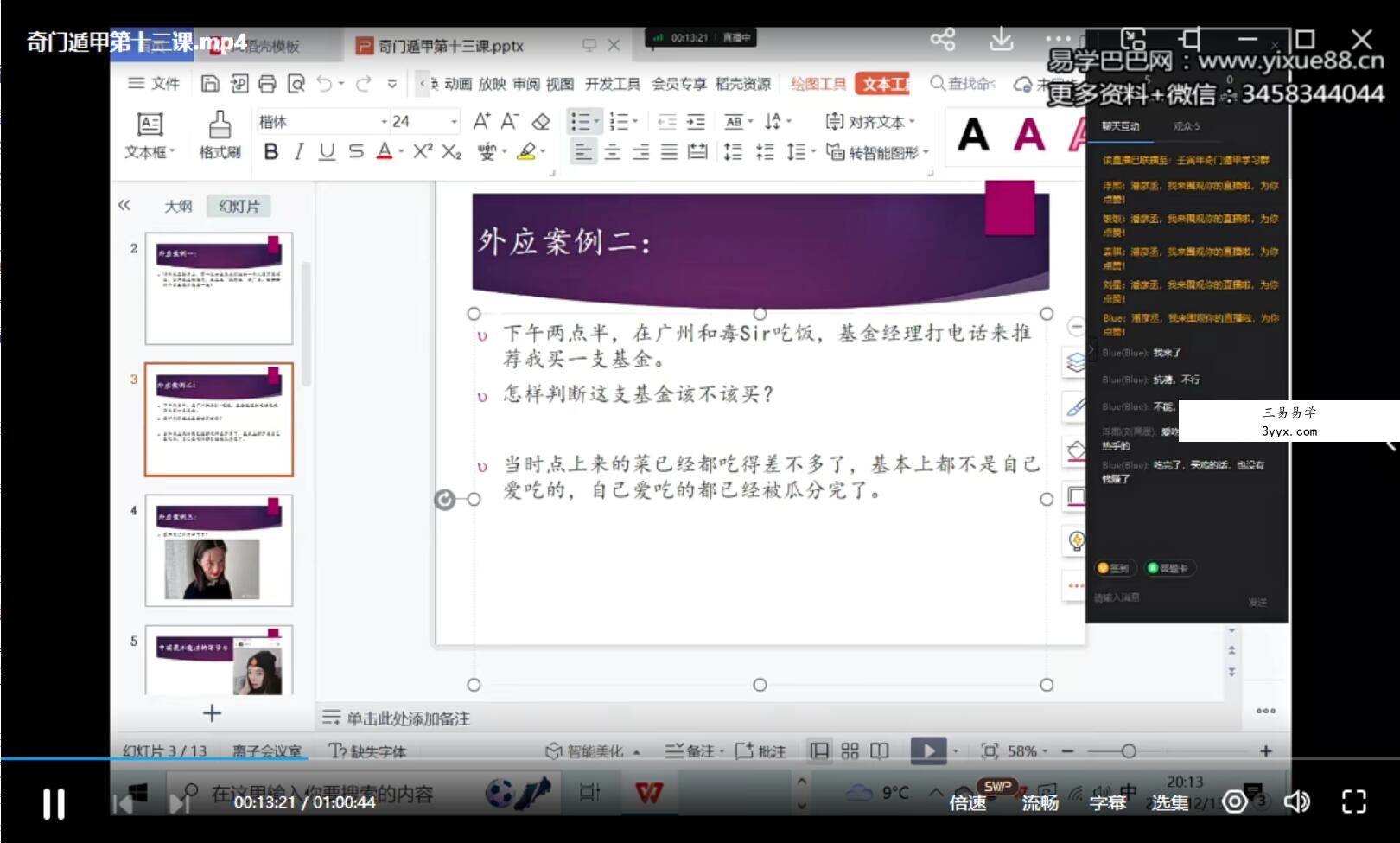Select align right paragraph
1400x843 pixels.
click(640, 152)
